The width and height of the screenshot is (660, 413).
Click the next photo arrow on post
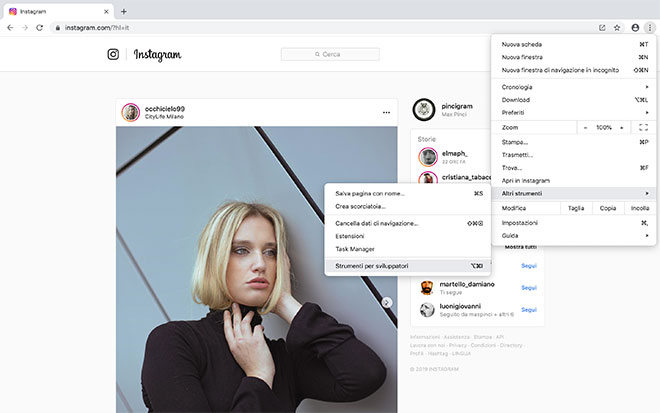tap(387, 302)
